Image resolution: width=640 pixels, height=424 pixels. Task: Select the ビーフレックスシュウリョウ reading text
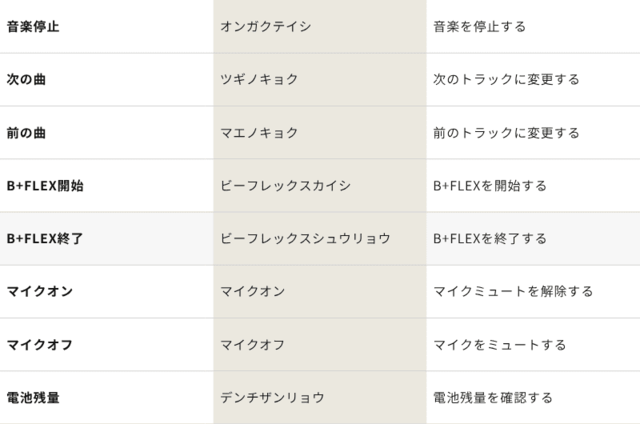click(x=305, y=238)
